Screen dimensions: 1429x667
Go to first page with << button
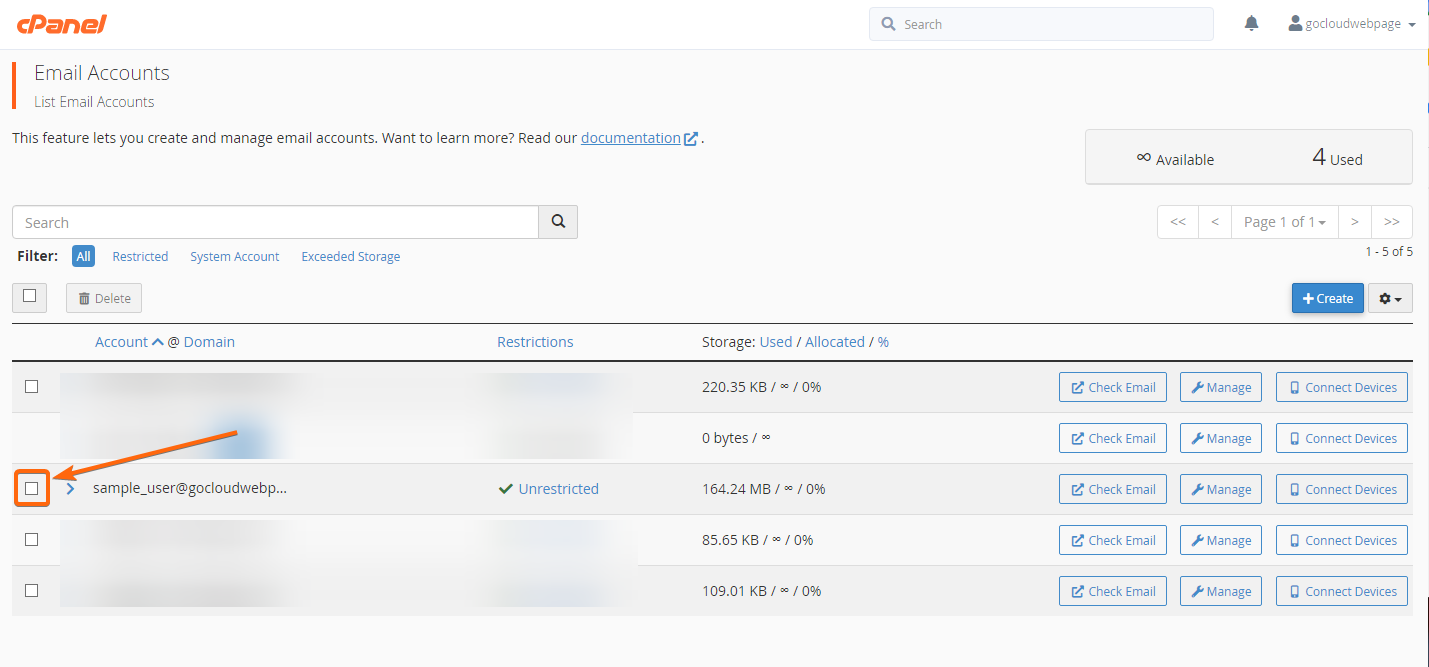pyautogui.click(x=1178, y=222)
